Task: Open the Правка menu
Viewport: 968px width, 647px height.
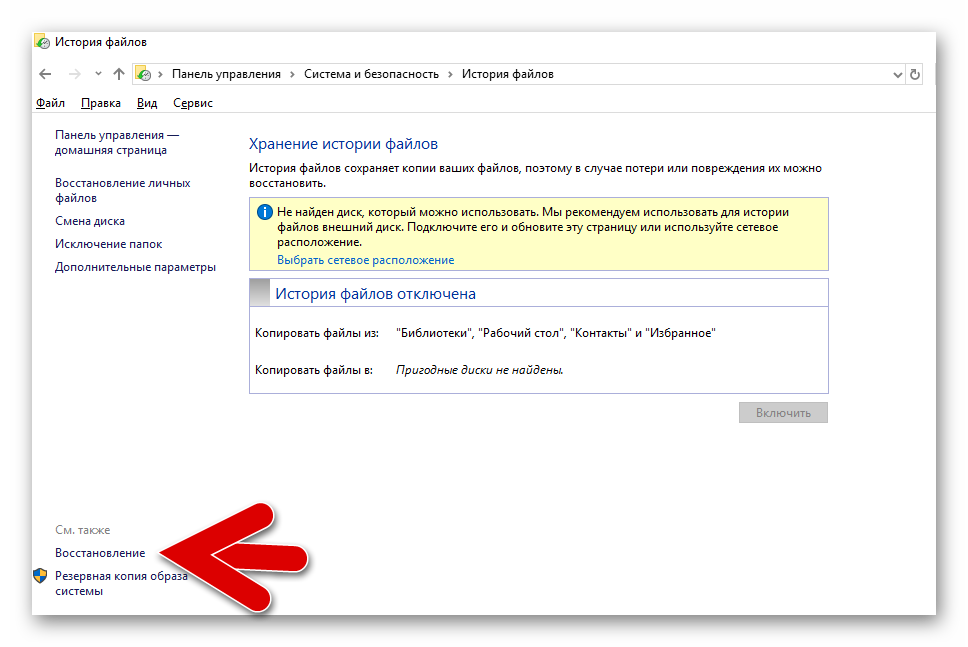Action: coord(101,103)
